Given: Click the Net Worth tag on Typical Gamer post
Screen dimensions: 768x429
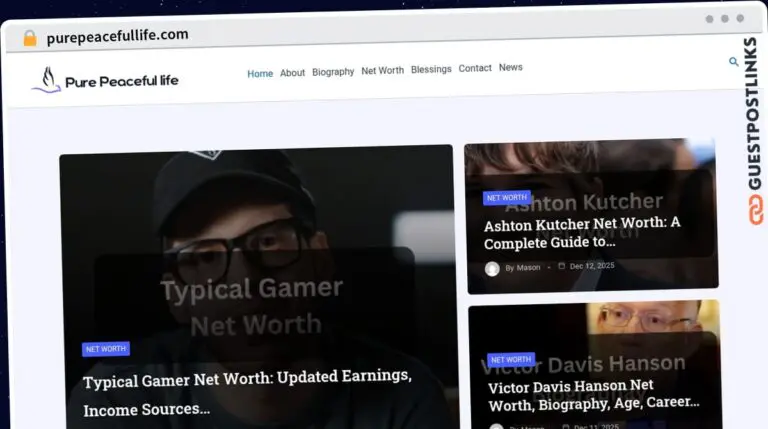Looking at the screenshot, I should [106, 349].
